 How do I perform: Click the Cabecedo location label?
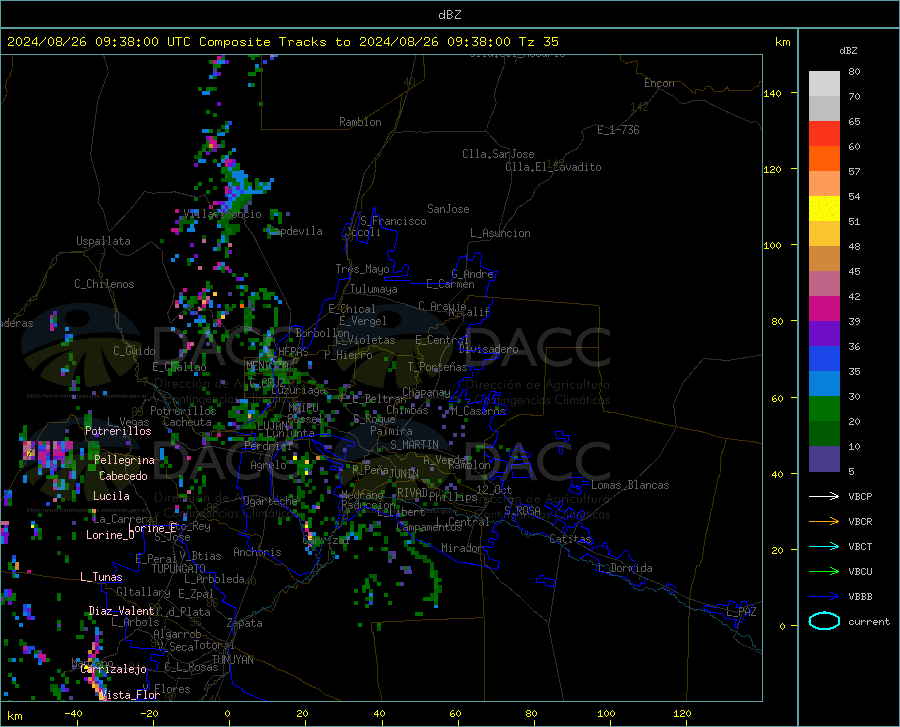click(123, 476)
